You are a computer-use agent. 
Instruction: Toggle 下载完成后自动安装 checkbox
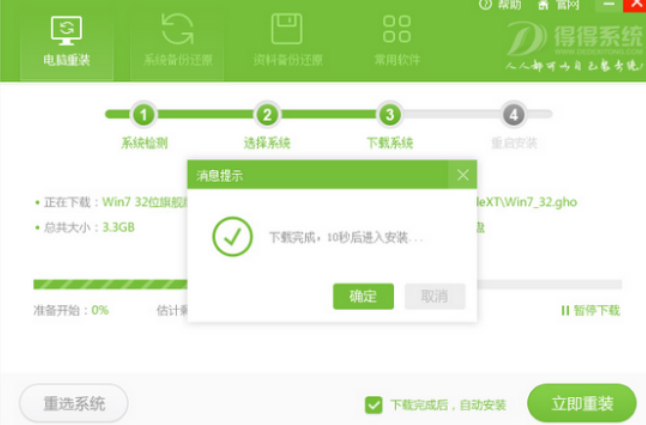coord(374,405)
